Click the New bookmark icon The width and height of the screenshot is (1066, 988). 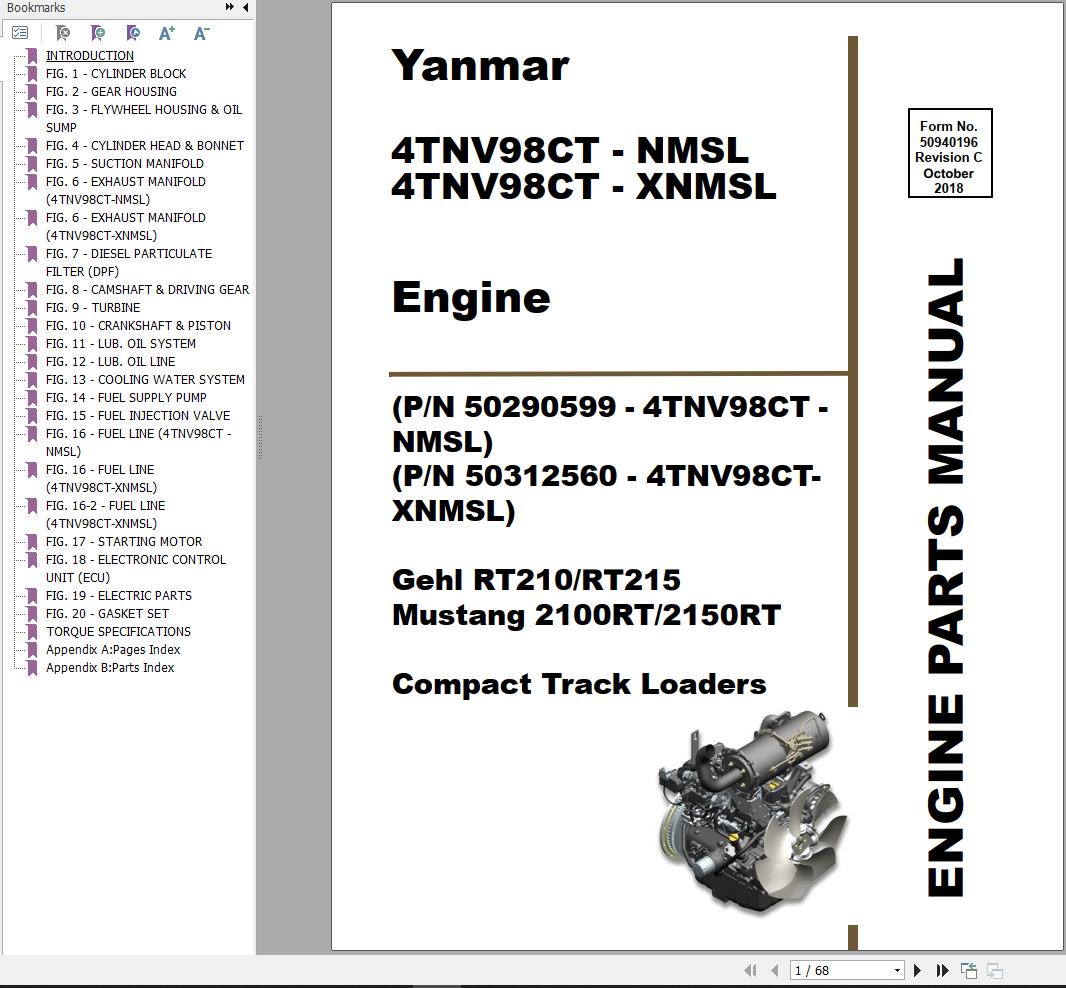(x=99, y=32)
